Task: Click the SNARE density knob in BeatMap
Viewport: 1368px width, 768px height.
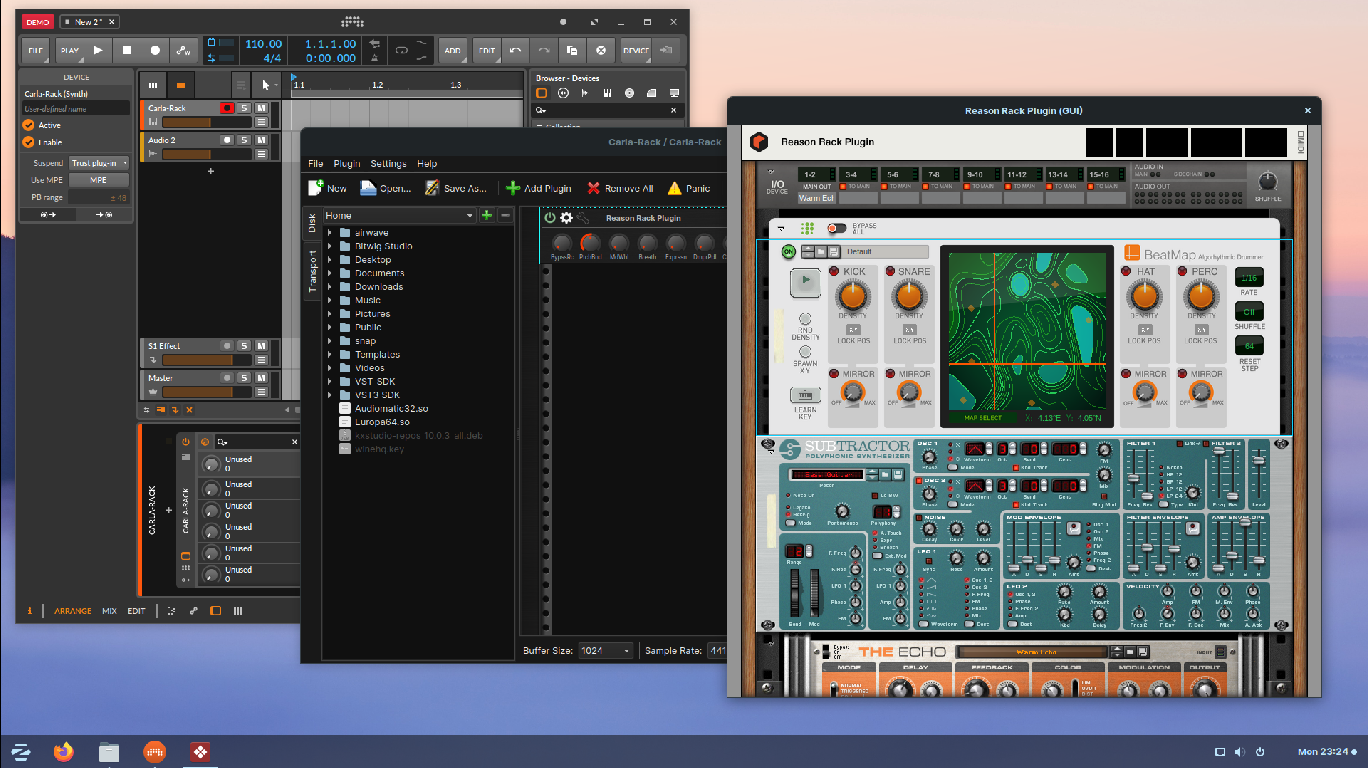Action: pyautogui.click(x=909, y=295)
